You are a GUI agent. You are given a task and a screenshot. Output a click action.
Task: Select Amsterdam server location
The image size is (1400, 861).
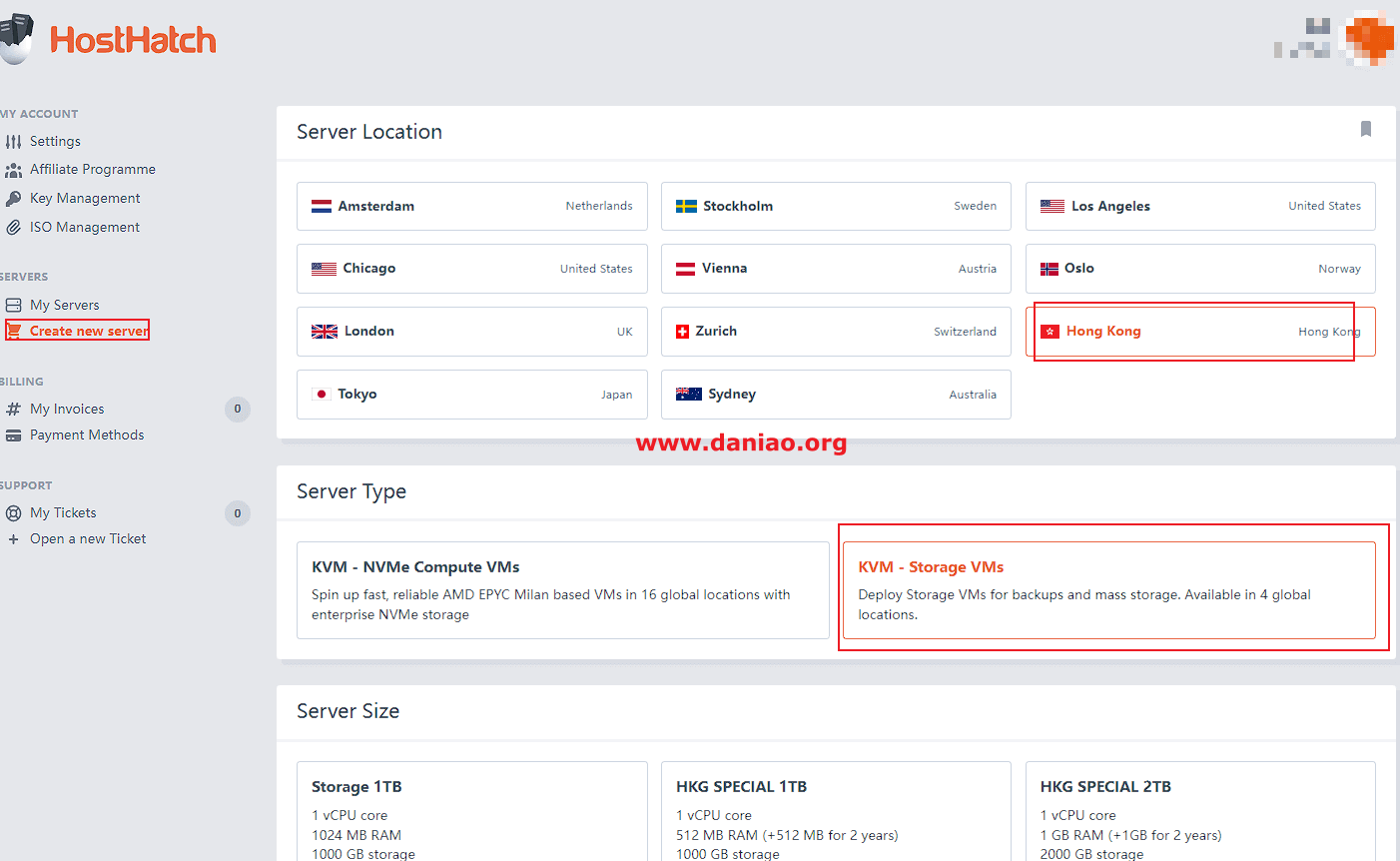tap(472, 207)
